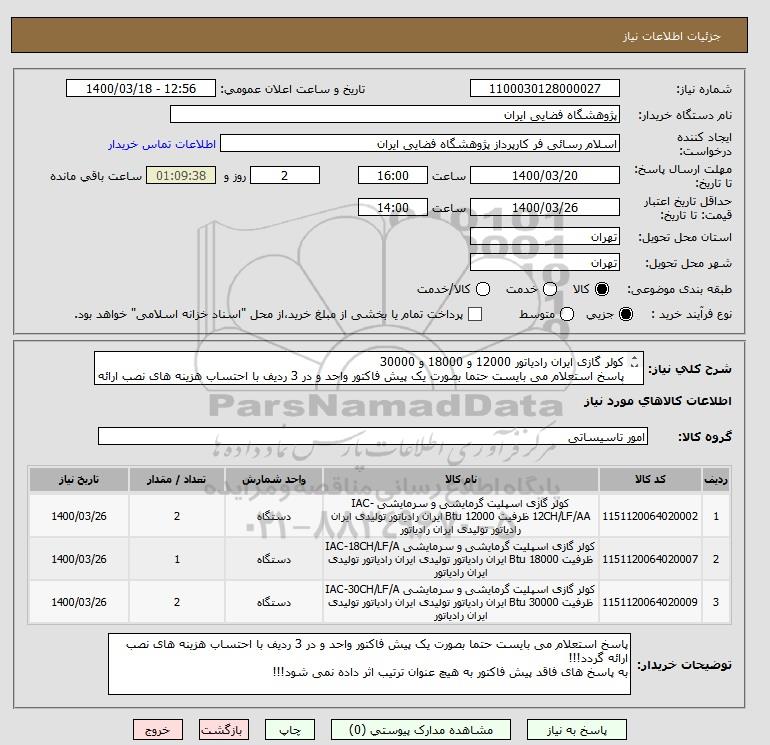Select the خدمت radio button
The width and height of the screenshot is (770, 745).
pyautogui.click(x=550, y=289)
